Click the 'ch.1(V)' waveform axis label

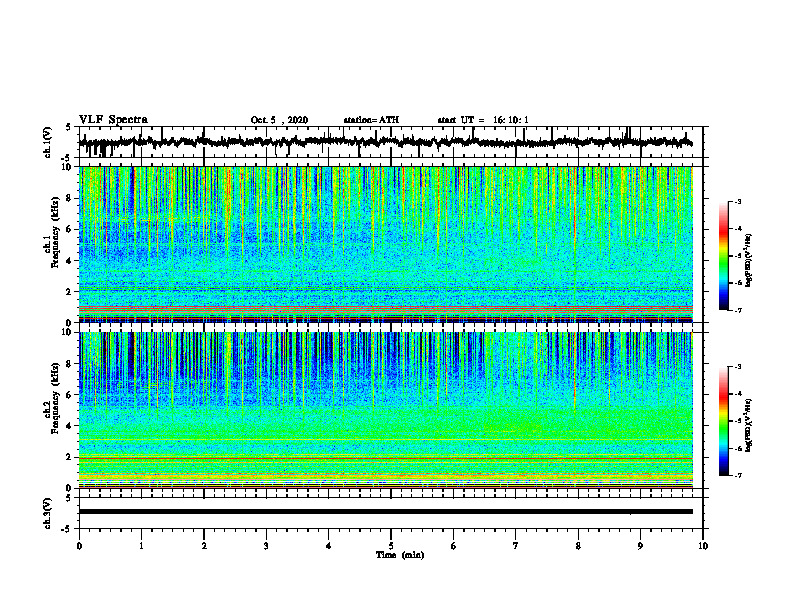tap(48, 142)
